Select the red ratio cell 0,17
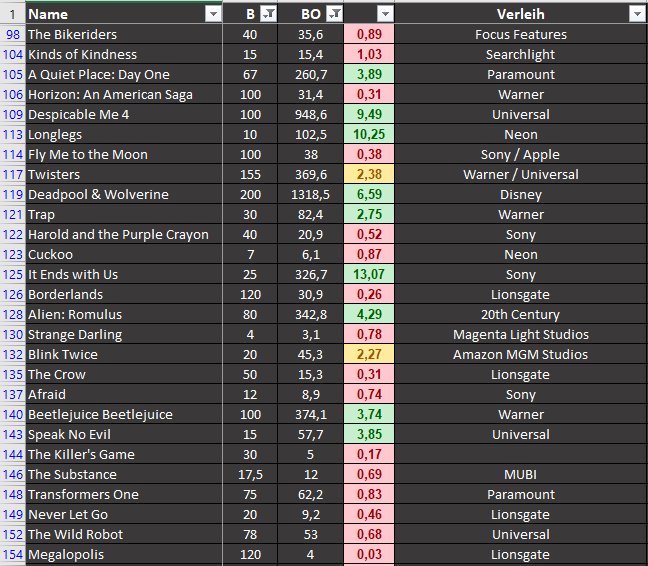 [x=369, y=454]
